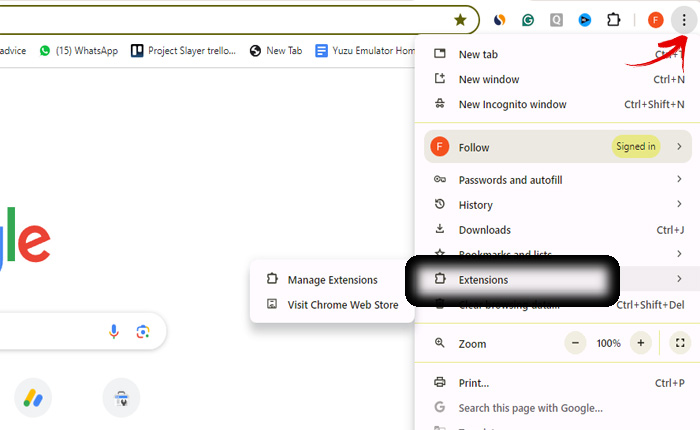Click the orange F avatar beside Follow
Screen dimensions: 700x430
coord(440,146)
